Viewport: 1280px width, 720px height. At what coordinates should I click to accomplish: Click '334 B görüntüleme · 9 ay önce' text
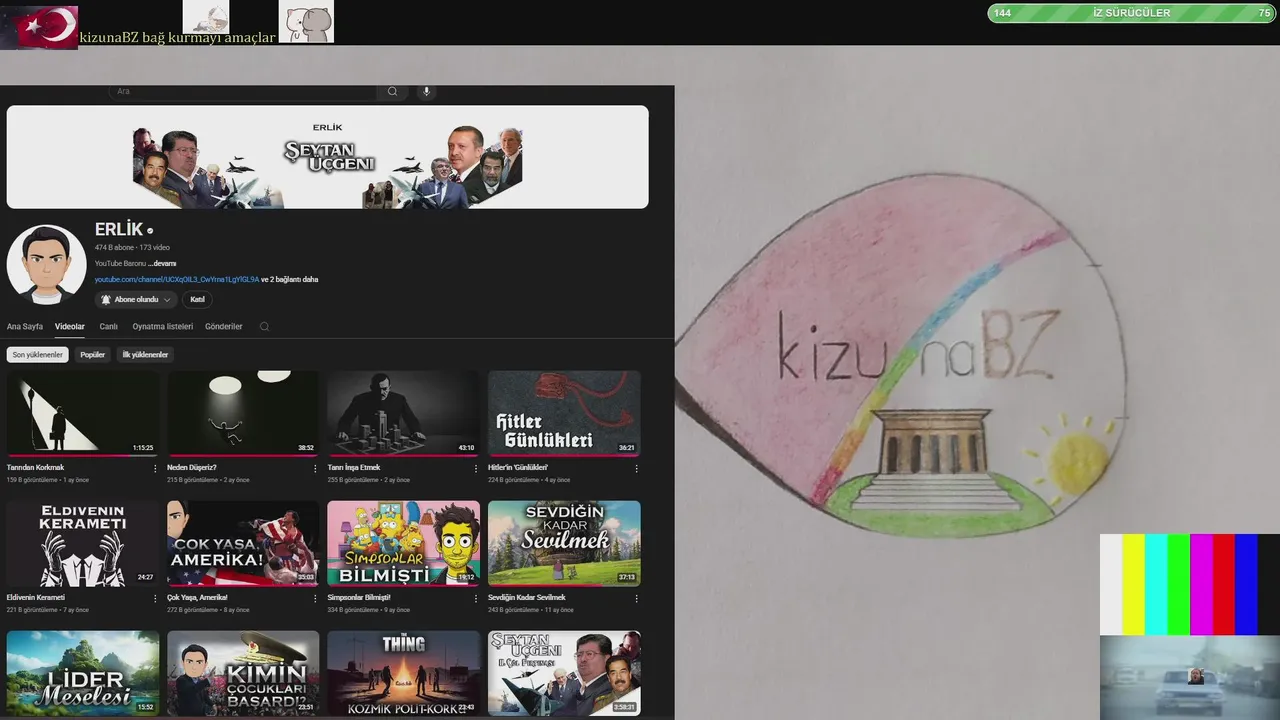(x=369, y=610)
